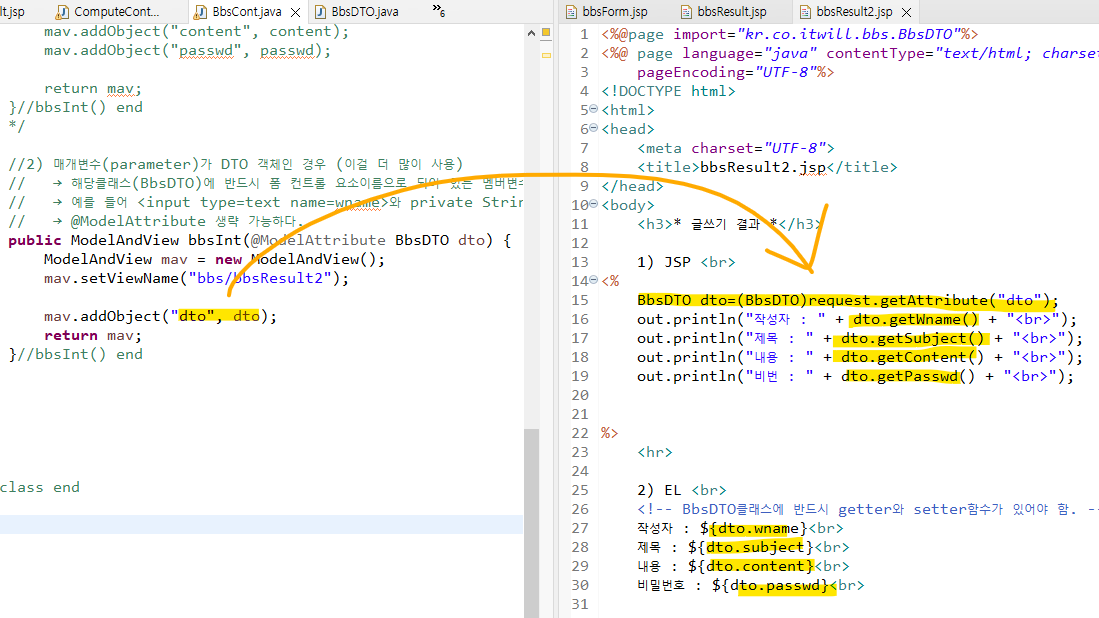1099x618 pixels.
Task: Click the BbsDTO getter/setter HTML comment line
Action: [868, 509]
